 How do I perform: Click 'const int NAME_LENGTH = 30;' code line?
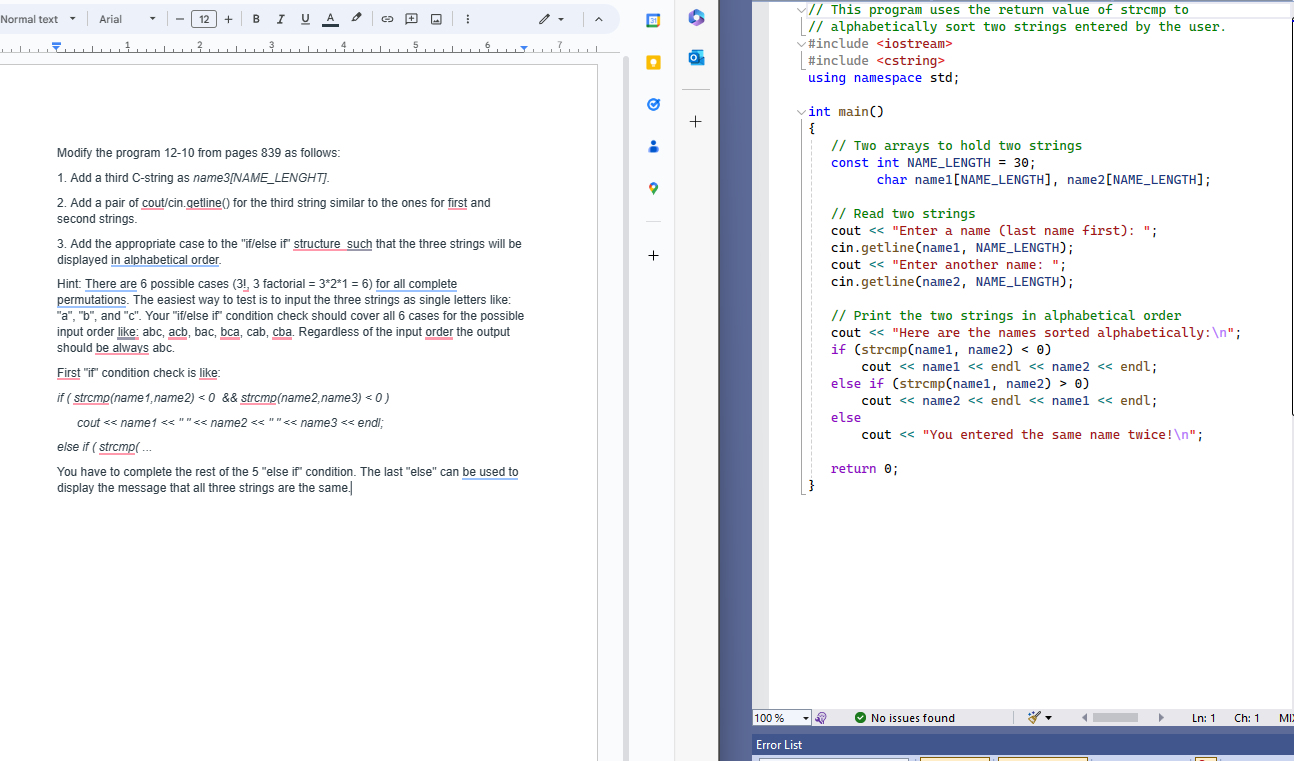[x=934, y=162]
